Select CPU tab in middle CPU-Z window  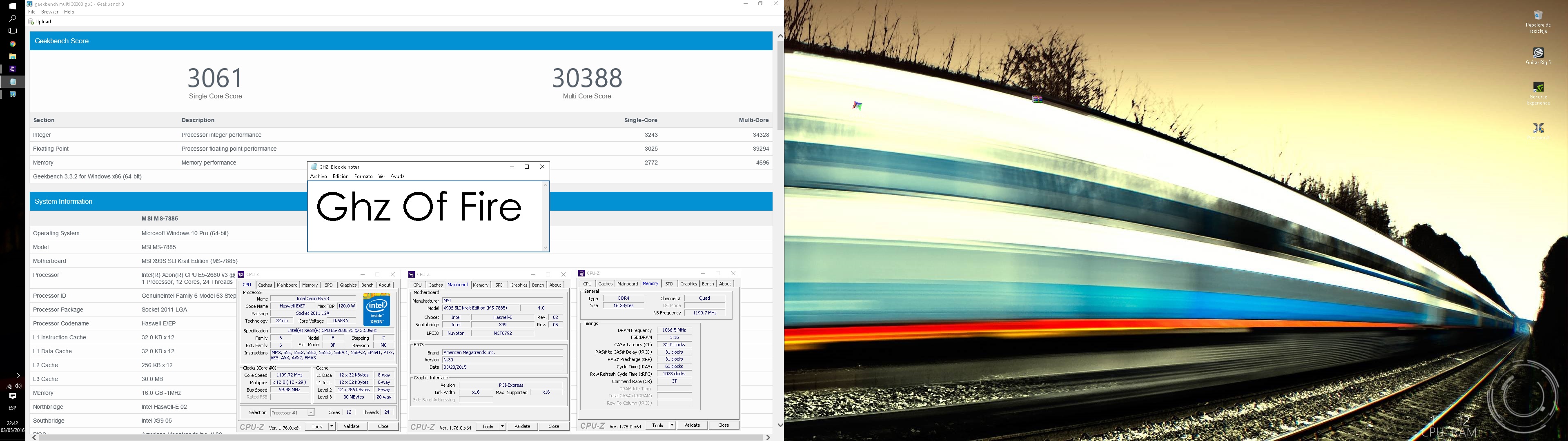(418, 285)
